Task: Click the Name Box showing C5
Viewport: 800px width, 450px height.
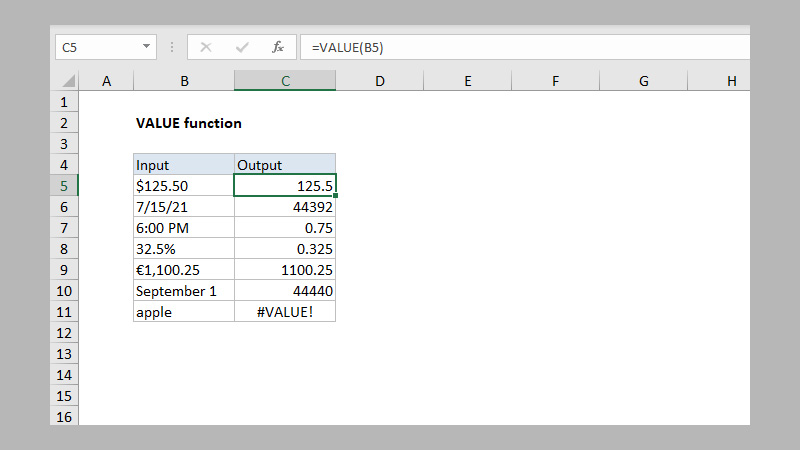Action: (95, 47)
